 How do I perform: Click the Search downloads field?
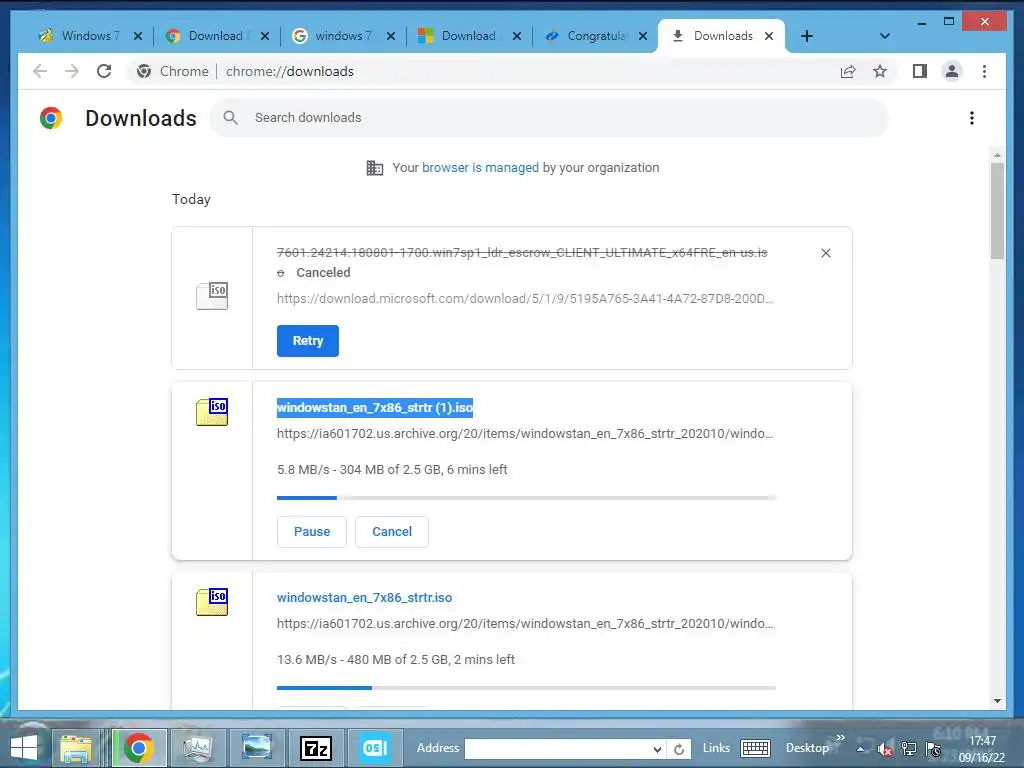pyautogui.click(x=549, y=118)
